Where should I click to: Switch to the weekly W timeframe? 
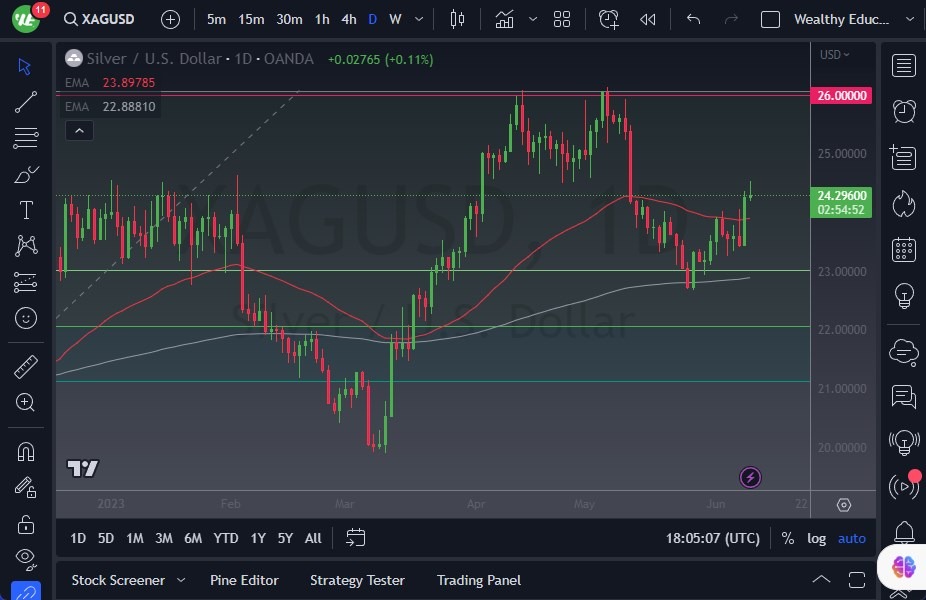coord(395,19)
